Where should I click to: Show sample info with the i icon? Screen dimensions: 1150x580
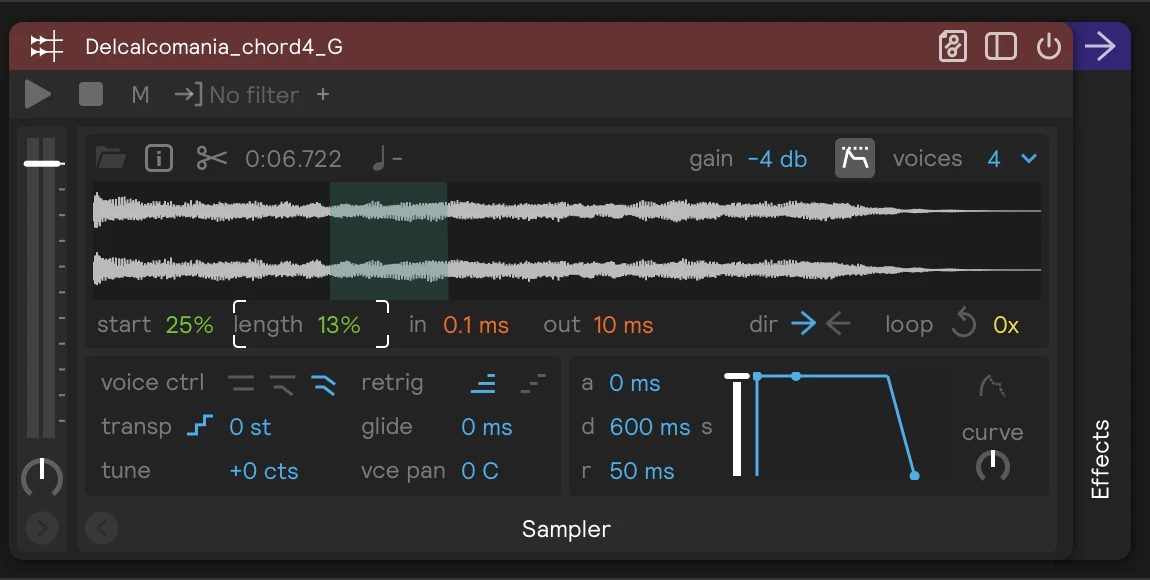tap(159, 158)
